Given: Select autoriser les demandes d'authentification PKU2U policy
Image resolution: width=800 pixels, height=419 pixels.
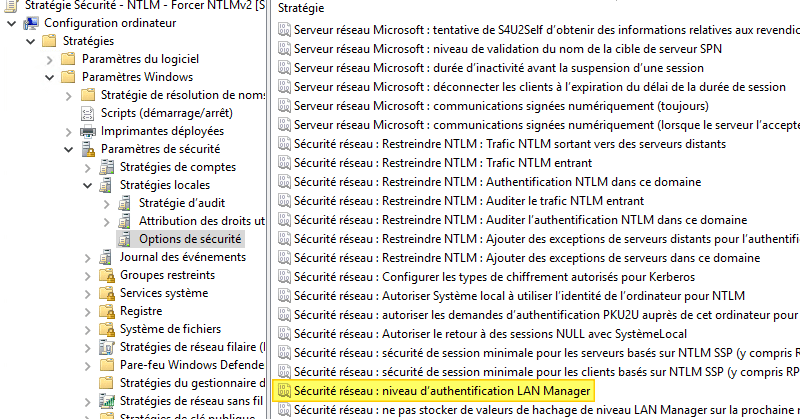Looking at the screenshot, I should coord(547,315).
